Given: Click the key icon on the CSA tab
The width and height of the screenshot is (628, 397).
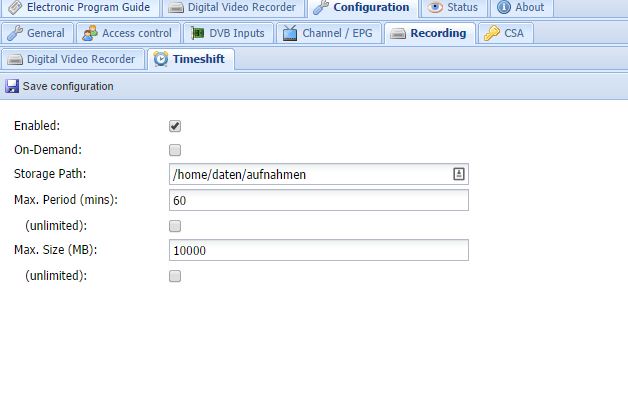Looking at the screenshot, I should (x=491, y=33).
